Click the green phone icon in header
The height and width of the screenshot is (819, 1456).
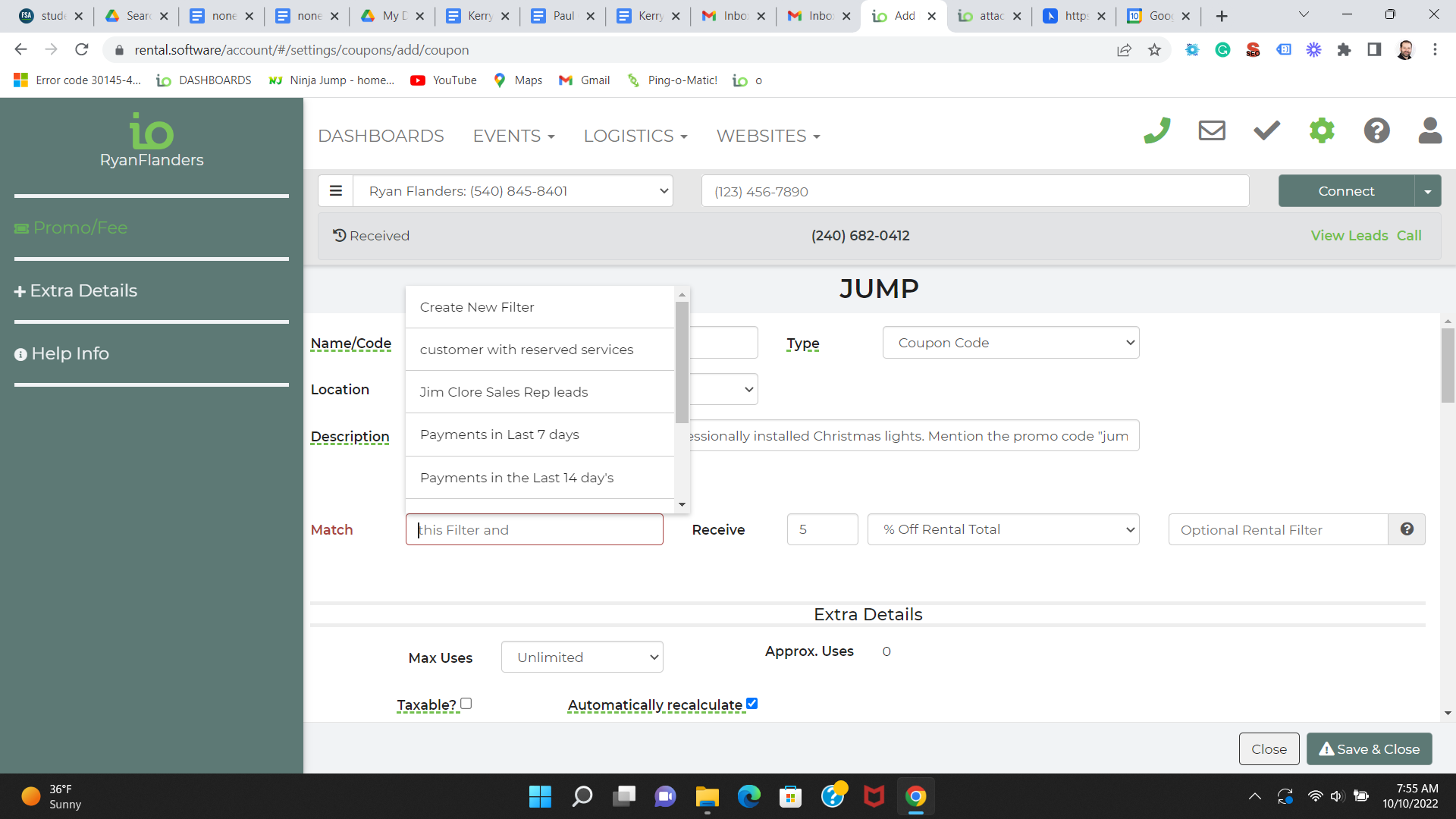(x=1157, y=131)
